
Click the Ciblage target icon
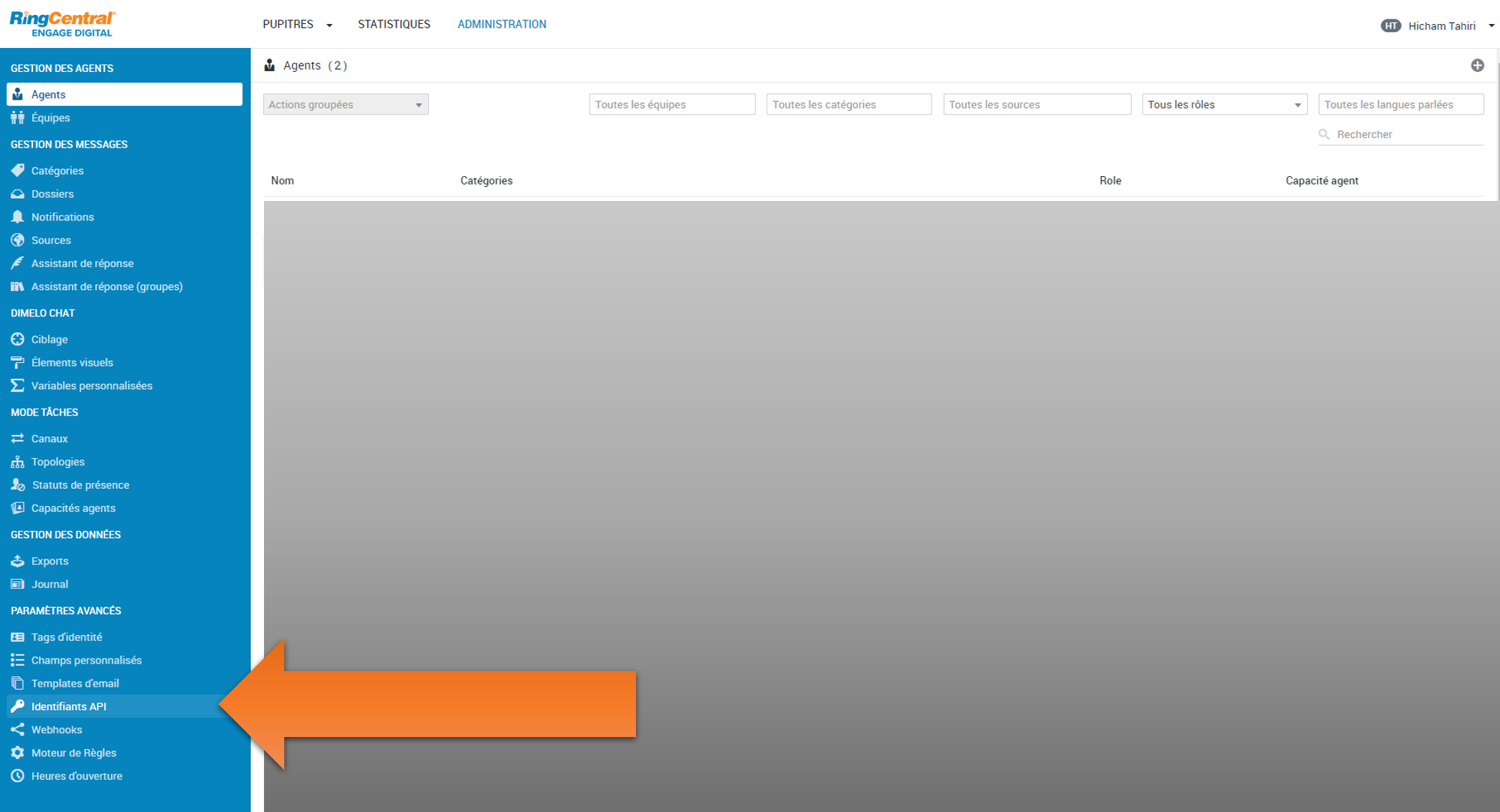[17, 339]
